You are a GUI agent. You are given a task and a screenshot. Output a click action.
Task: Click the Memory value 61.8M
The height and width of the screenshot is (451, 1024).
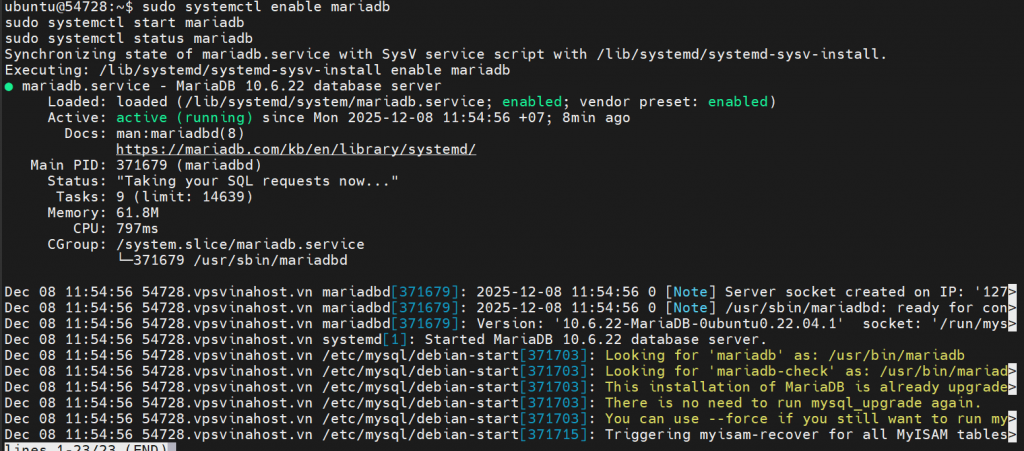pos(138,212)
